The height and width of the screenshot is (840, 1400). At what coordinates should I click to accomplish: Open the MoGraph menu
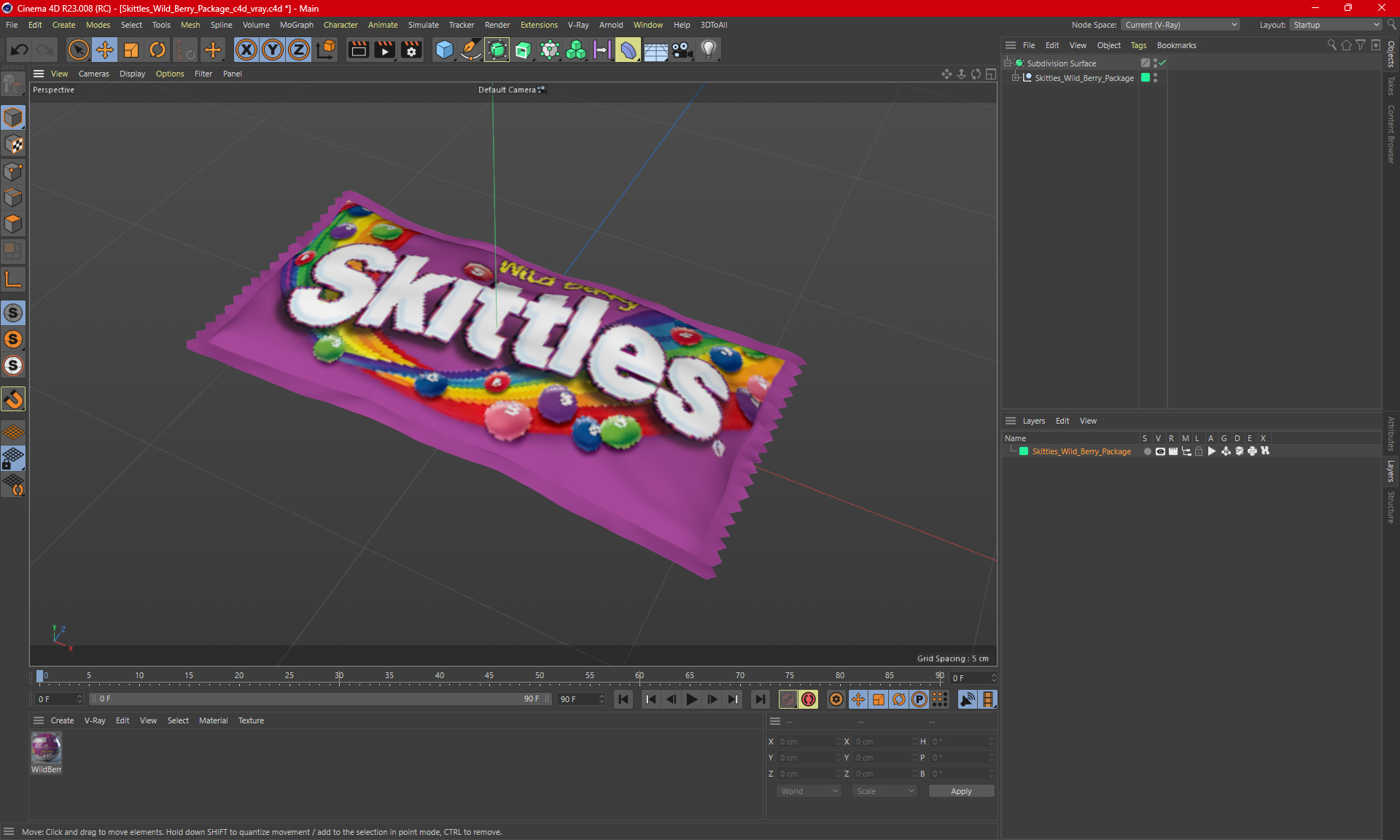click(x=296, y=25)
